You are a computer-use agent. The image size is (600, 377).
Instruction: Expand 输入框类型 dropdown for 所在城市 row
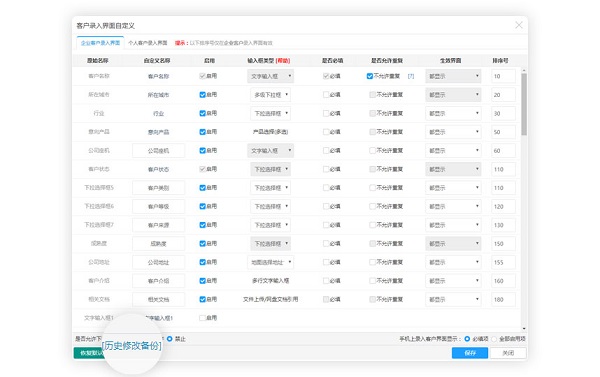coord(271,95)
